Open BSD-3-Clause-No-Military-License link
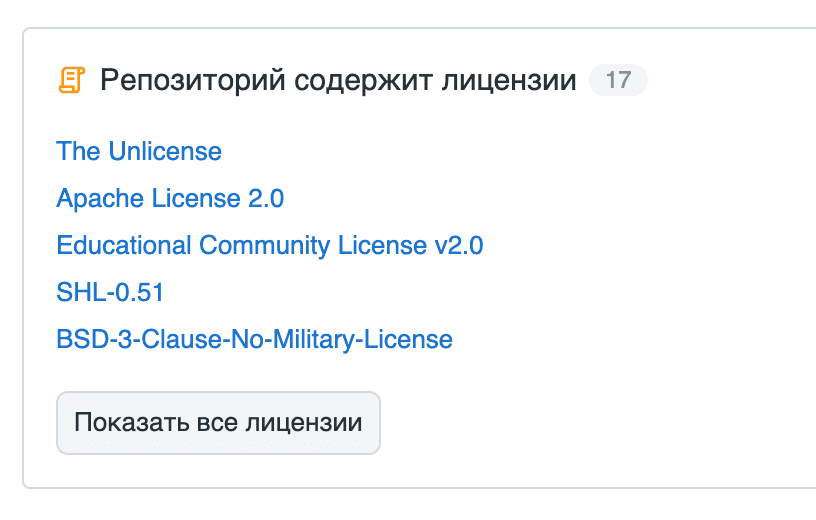This screenshot has width=816, height=520. (254, 339)
